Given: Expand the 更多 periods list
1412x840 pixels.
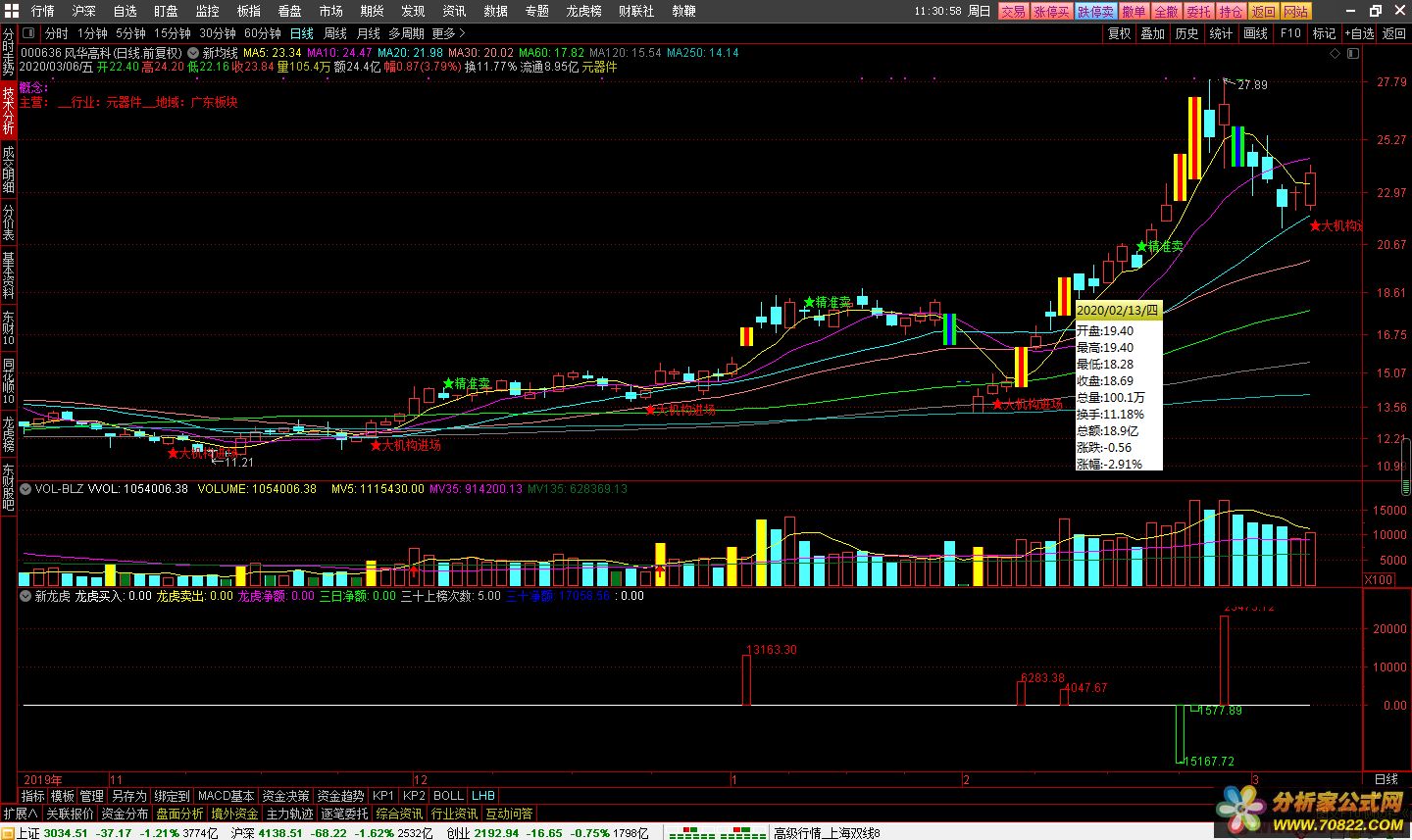Looking at the screenshot, I should [449, 33].
